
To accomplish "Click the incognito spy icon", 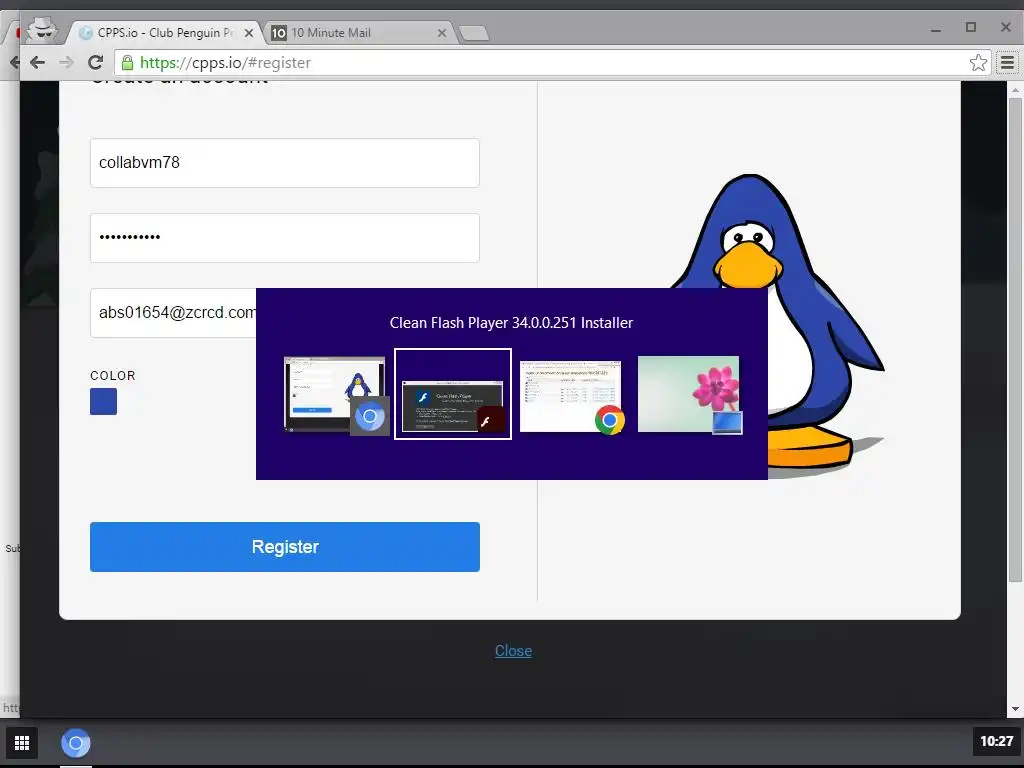I will coord(42,30).
